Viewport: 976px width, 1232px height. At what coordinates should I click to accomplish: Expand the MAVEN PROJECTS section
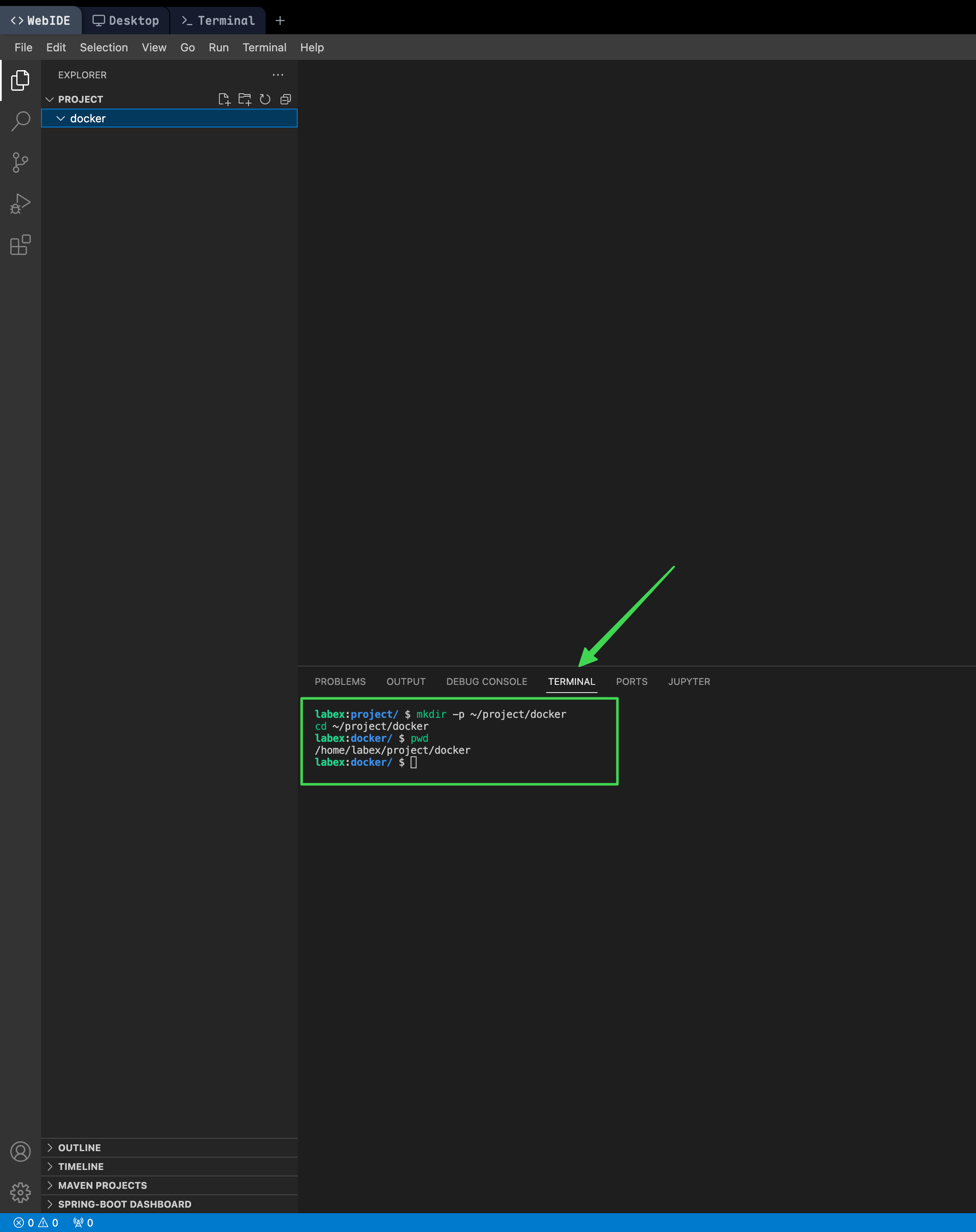102,1185
